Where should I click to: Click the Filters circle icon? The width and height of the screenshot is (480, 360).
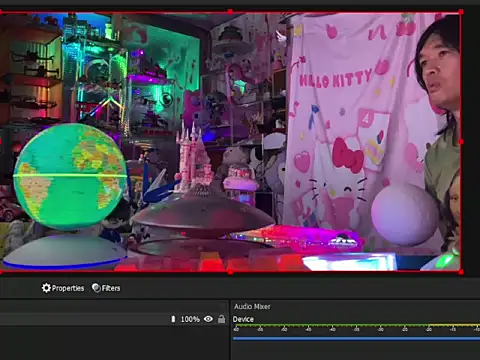[x=96, y=288]
